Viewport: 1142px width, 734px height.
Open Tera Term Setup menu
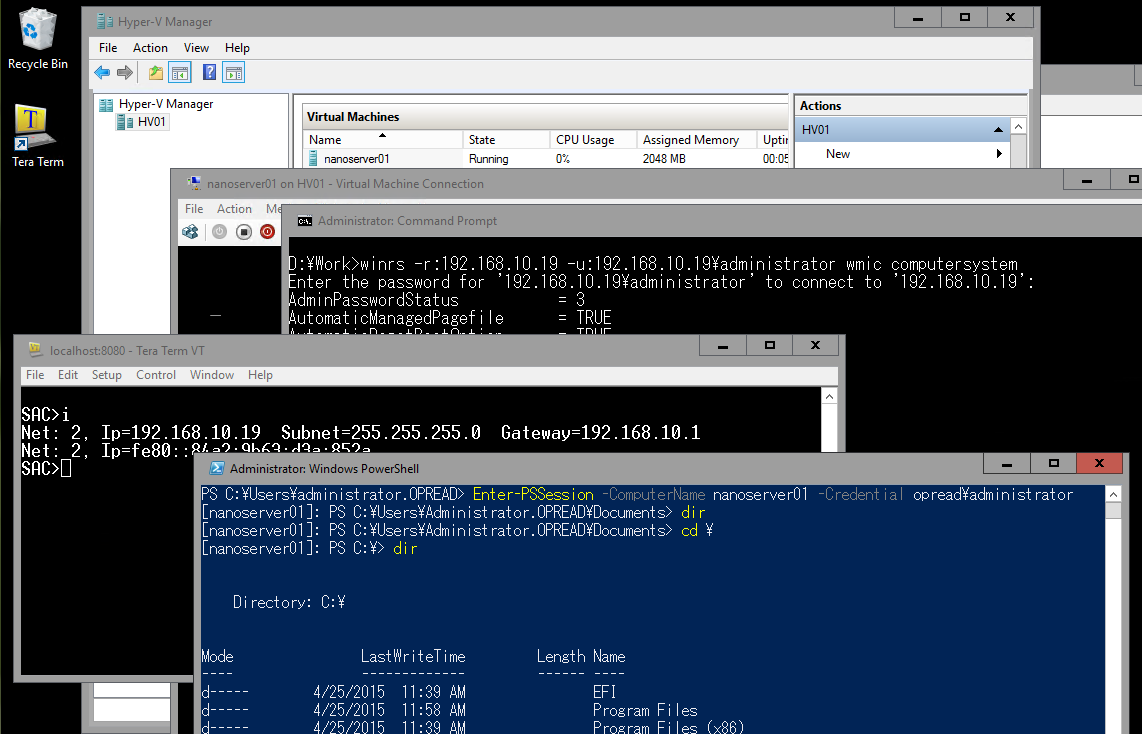(106, 374)
